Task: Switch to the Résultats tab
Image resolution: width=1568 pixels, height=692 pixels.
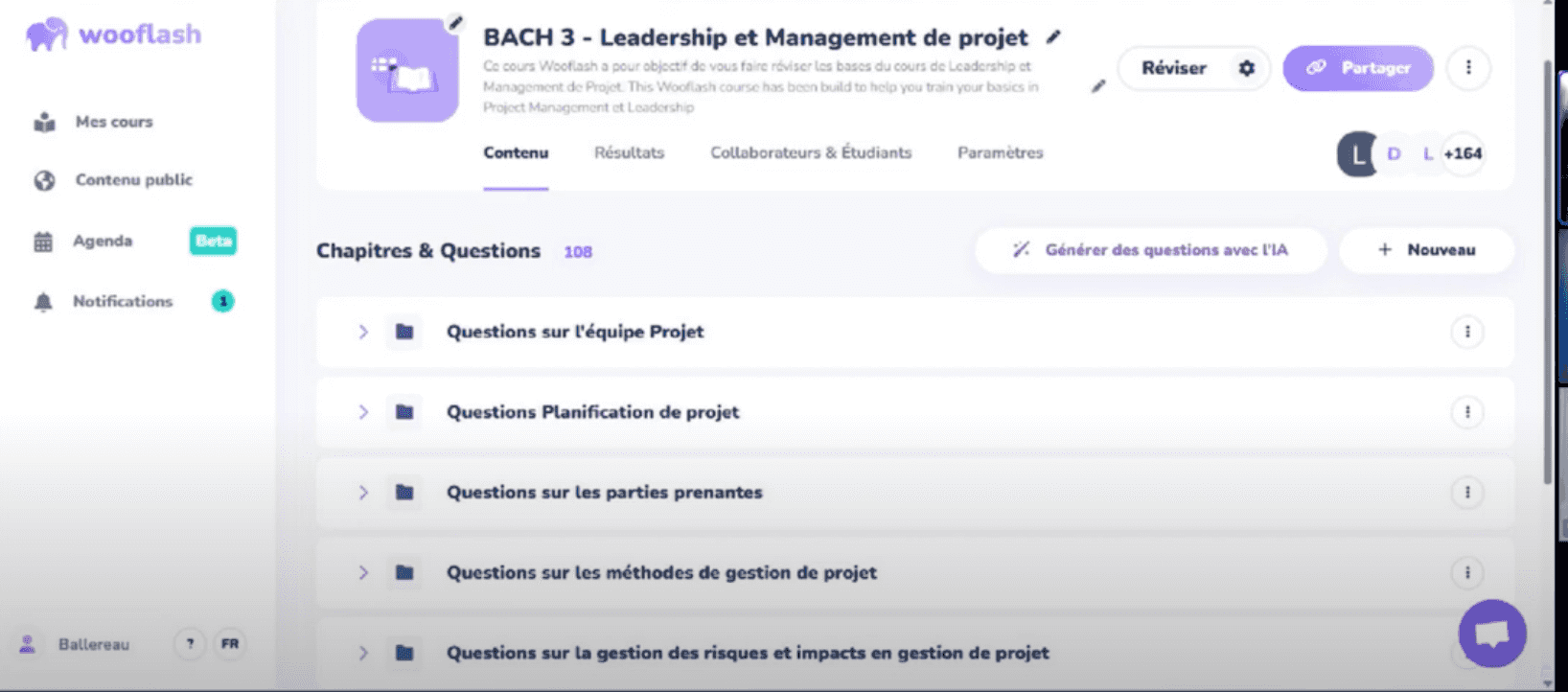Action: click(629, 152)
